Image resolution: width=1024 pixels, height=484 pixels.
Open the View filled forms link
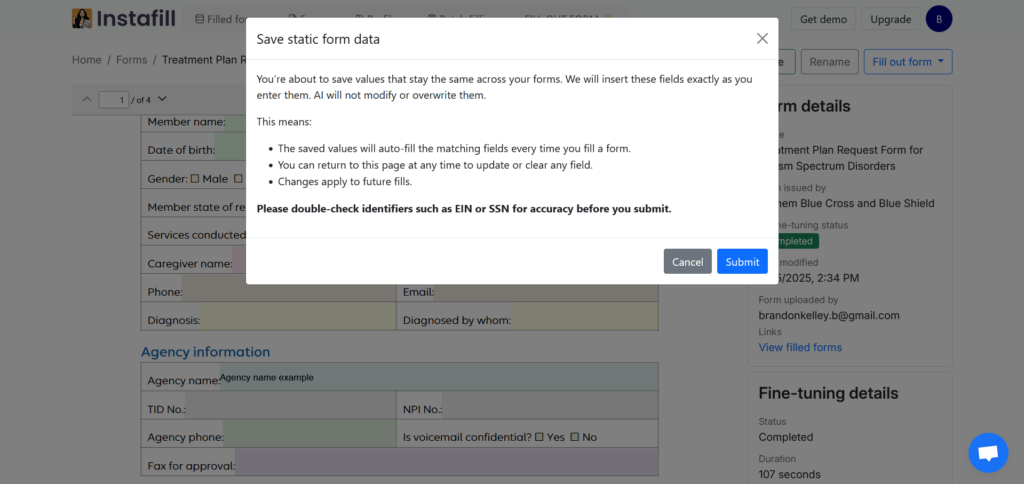coord(800,347)
